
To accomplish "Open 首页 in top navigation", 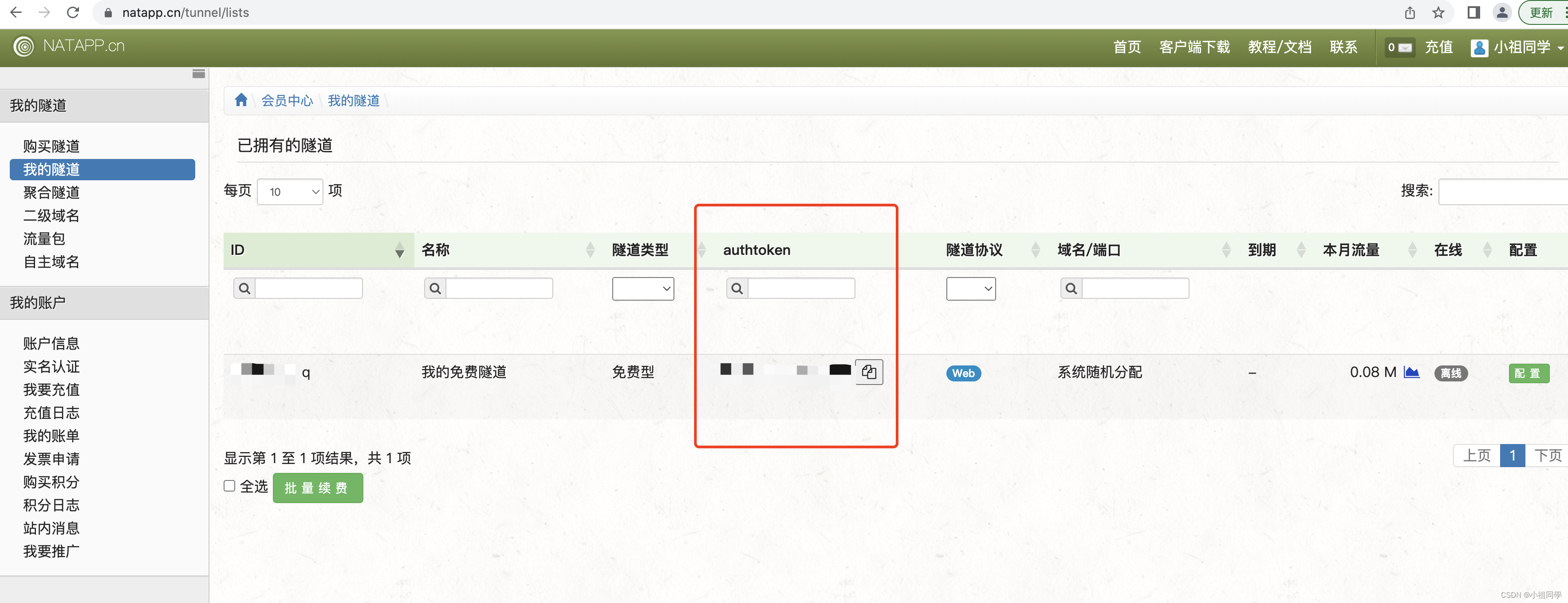I will (x=1127, y=47).
